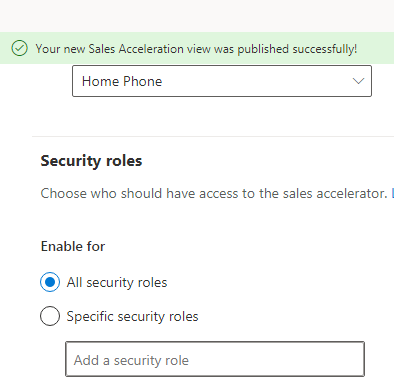Image resolution: width=394 pixels, height=378 pixels.
Task: Click the Home Phone text in combo box
Action: pos(122,81)
